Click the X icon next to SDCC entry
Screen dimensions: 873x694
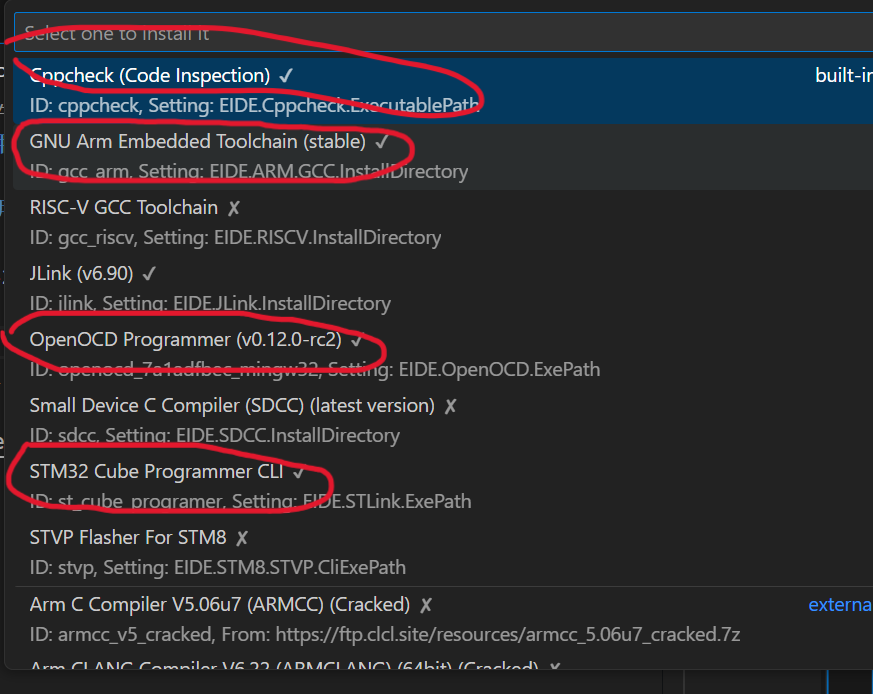(451, 405)
